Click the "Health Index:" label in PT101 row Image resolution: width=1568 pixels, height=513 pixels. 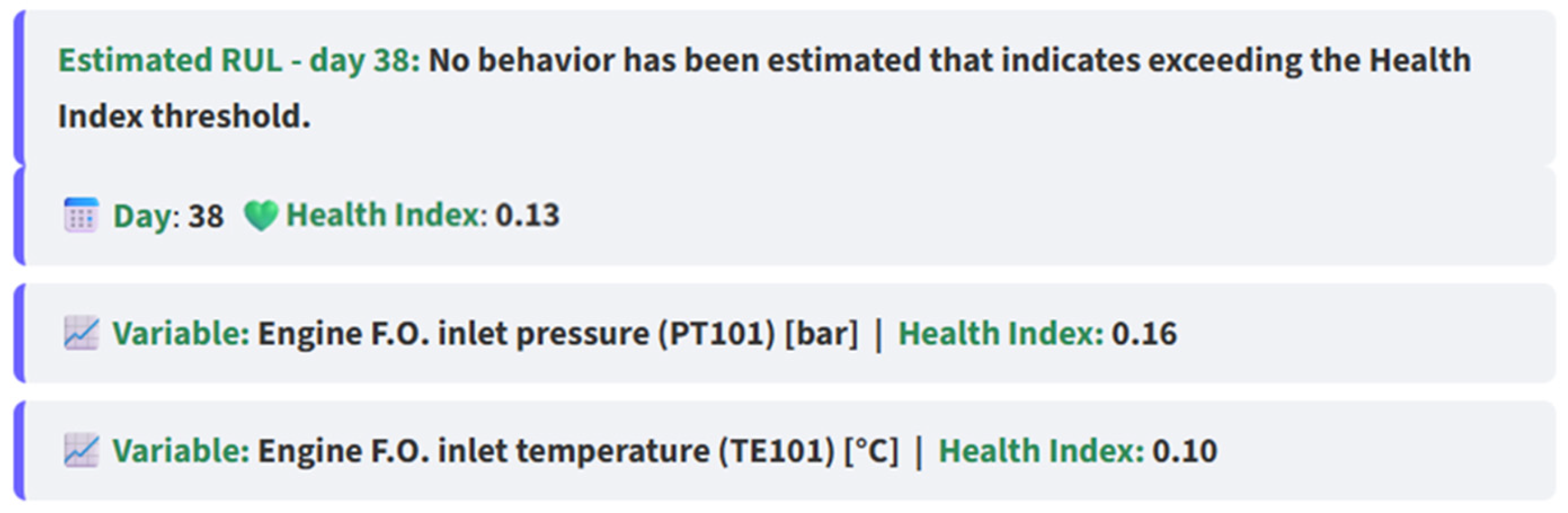(x=1000, y=333)
